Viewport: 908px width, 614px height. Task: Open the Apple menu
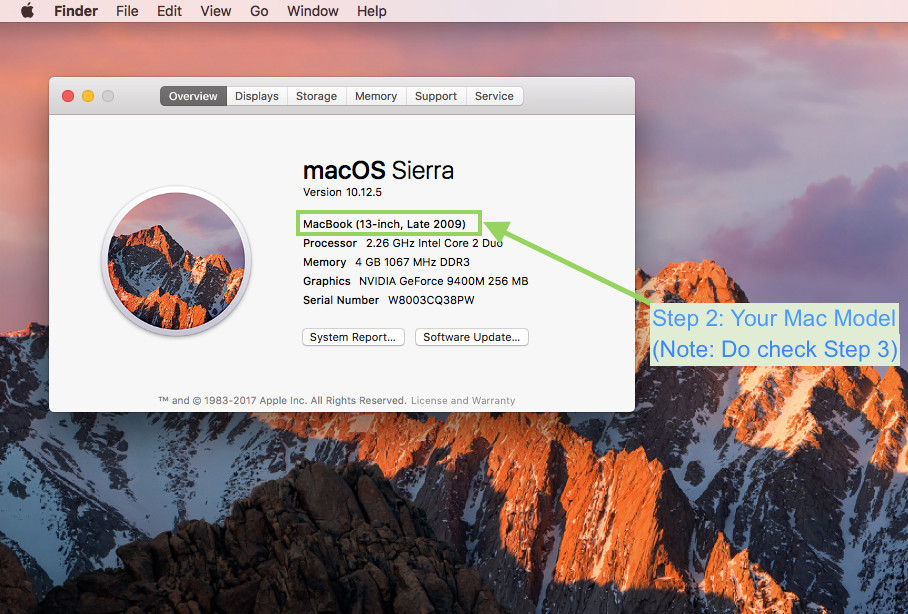point(27,11)
